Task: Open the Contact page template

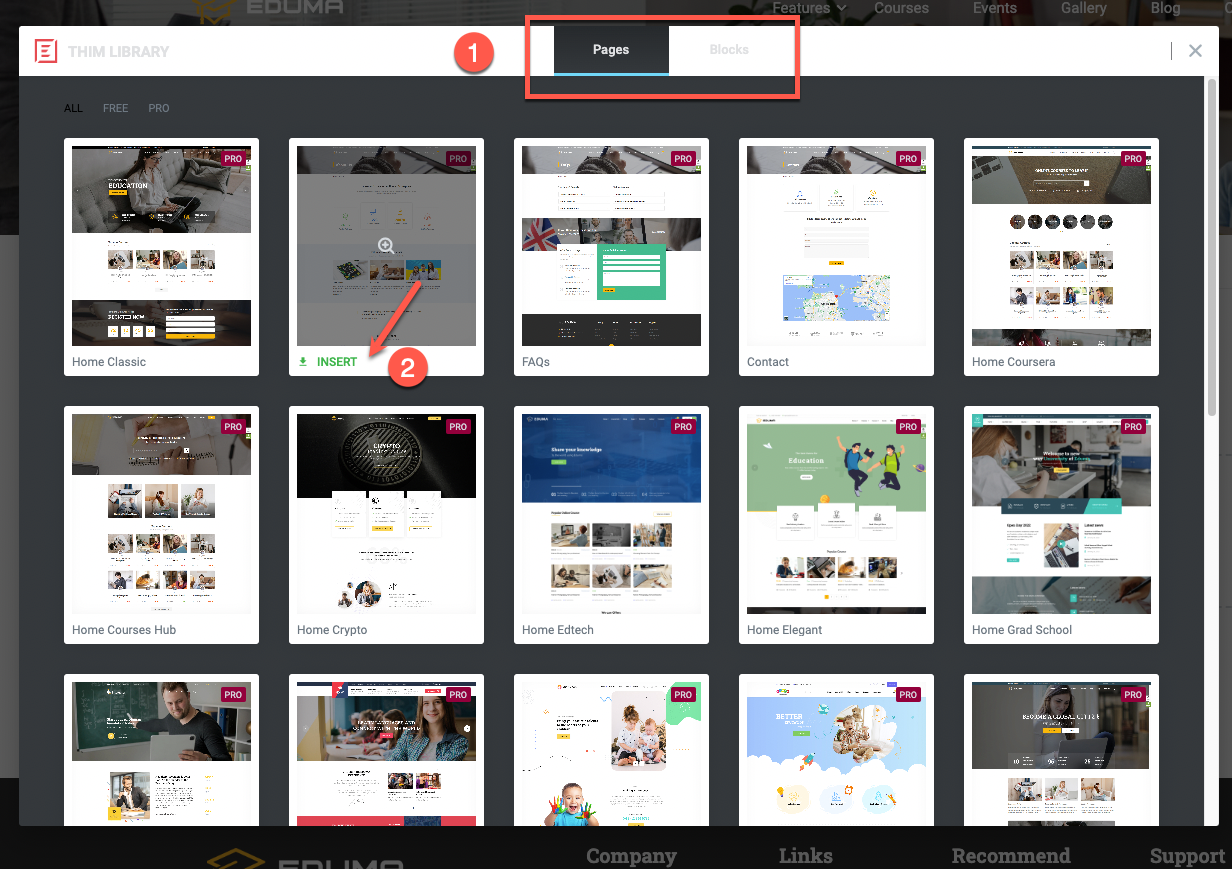Action: click(836, 256)
